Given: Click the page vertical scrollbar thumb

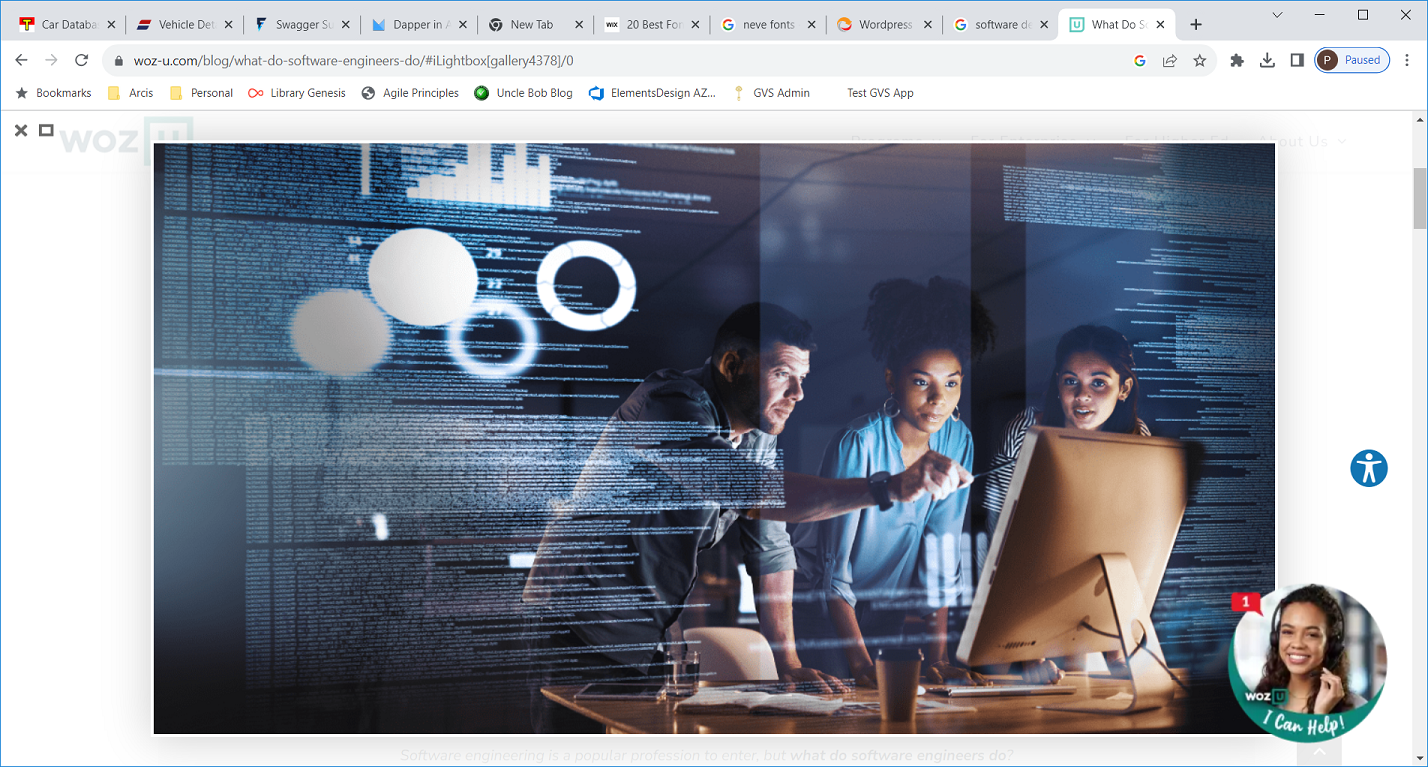Looking at the screenshot, I should coord(1419,197).
